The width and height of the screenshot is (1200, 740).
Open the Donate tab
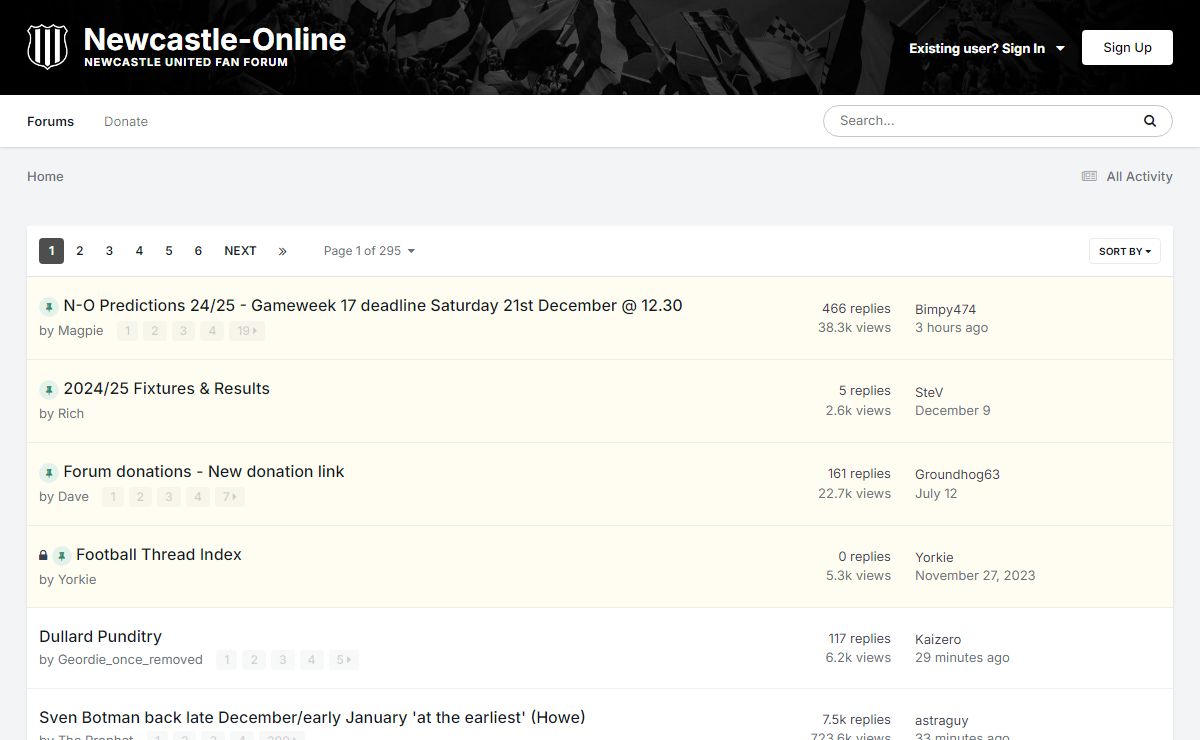click(126, 121)
